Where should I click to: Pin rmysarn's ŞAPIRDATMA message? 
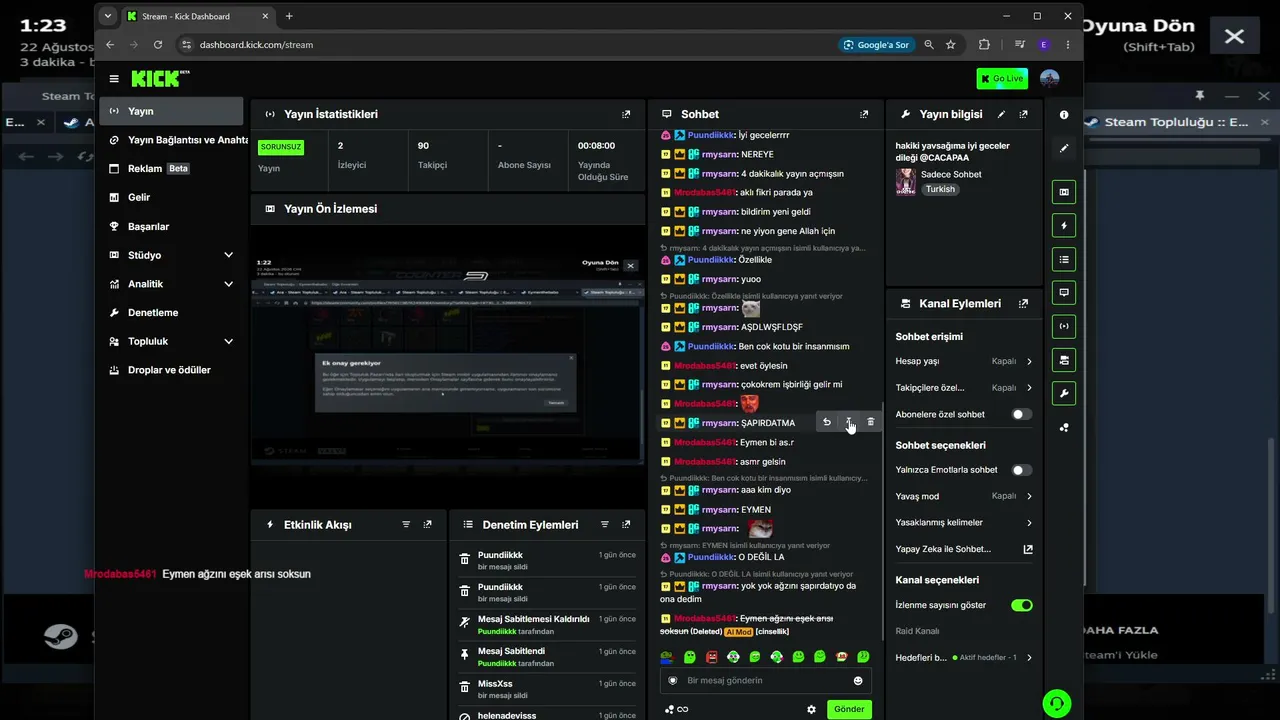click(x=849, y=423)
